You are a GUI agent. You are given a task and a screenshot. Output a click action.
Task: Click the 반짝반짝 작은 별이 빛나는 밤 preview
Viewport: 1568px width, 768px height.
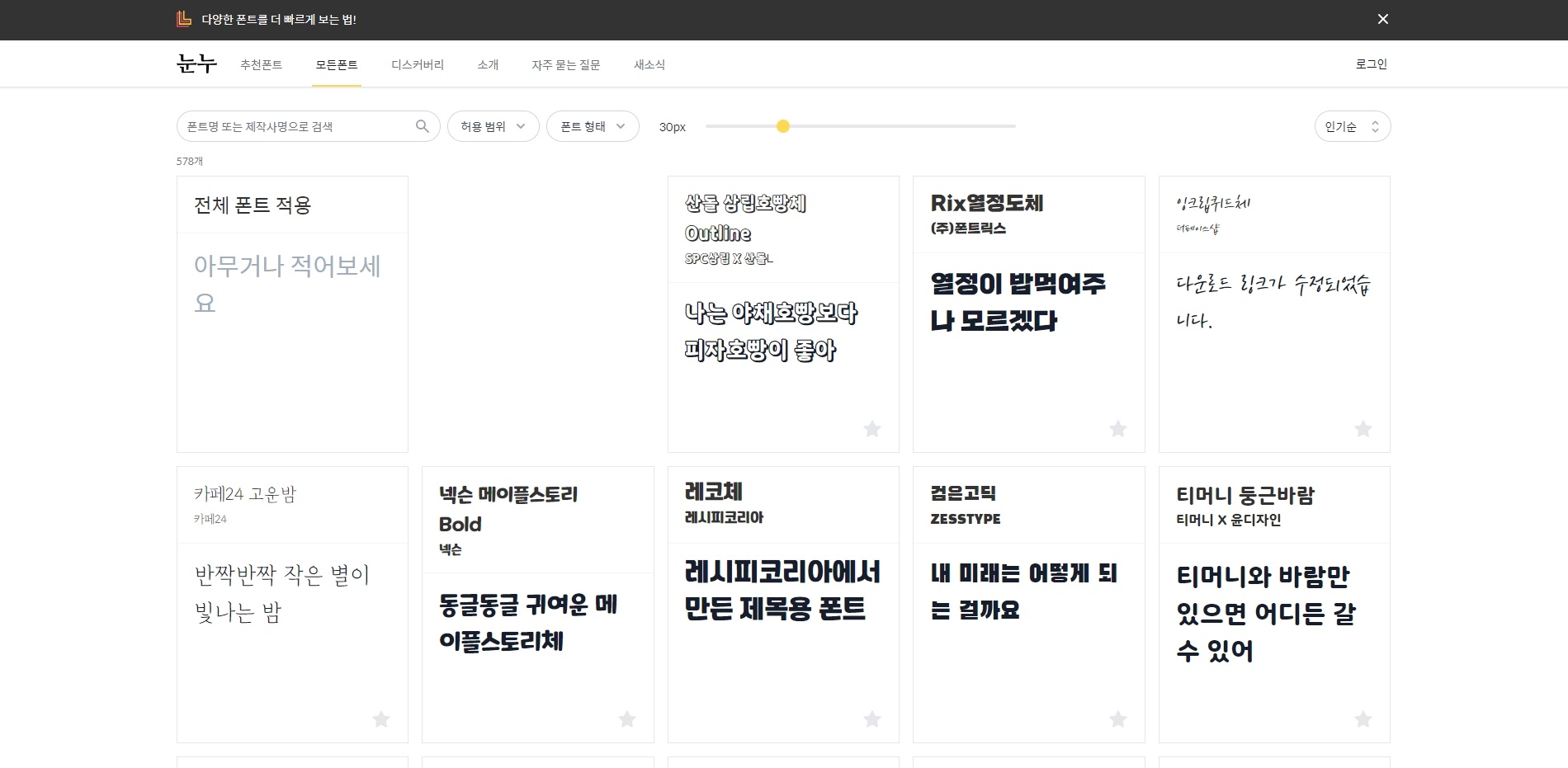(281, 593)
